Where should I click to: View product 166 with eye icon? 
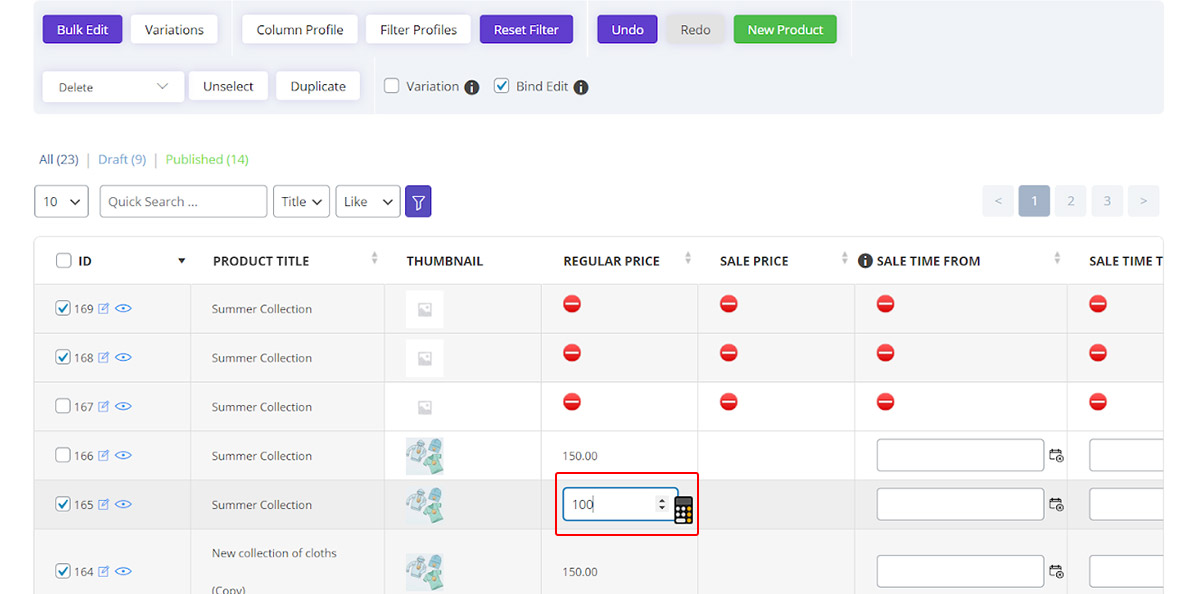point(123,456)
